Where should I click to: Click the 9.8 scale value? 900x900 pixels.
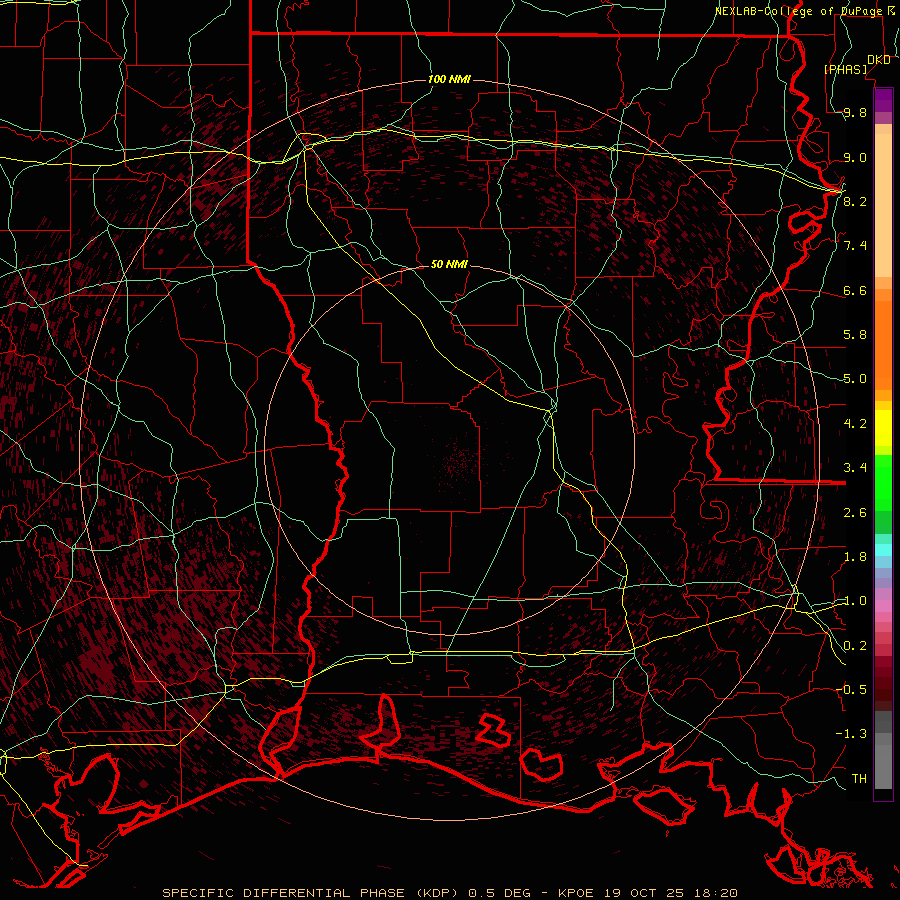[855, 112]
